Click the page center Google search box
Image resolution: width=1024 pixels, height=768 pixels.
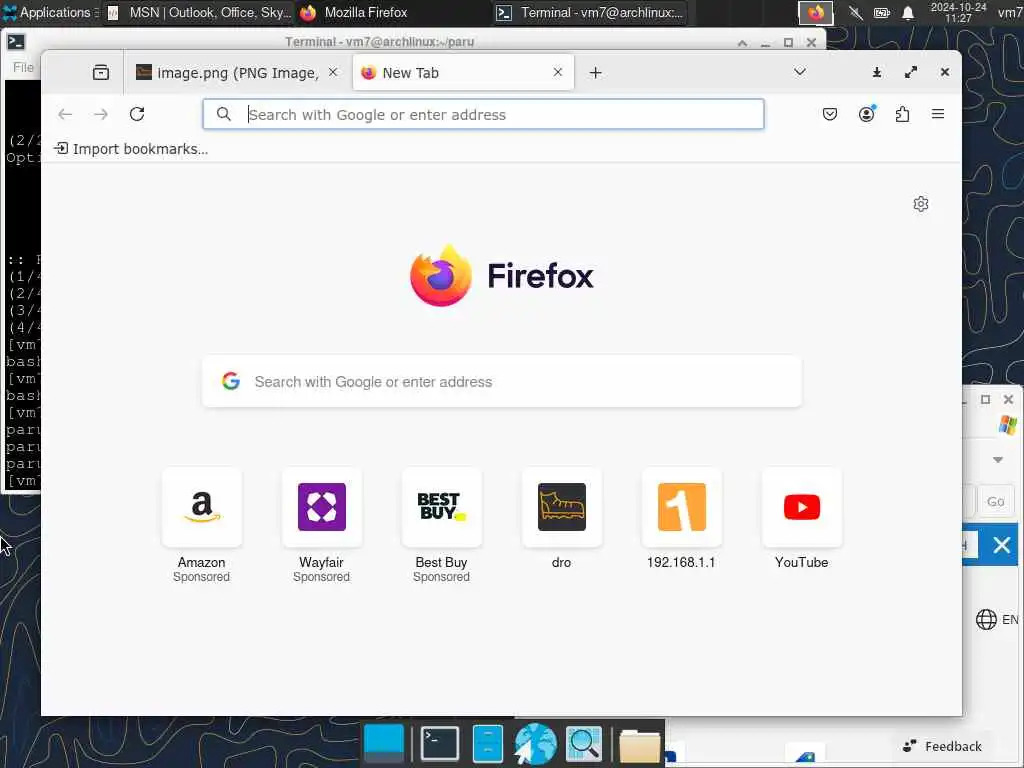tap(502, 381)
